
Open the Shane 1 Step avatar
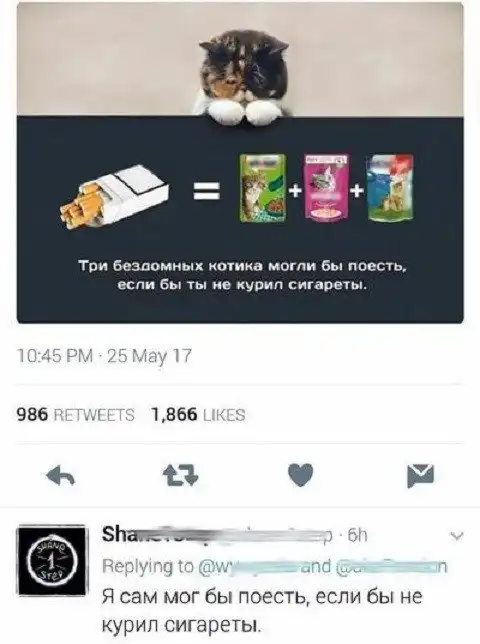click(52, 560)
